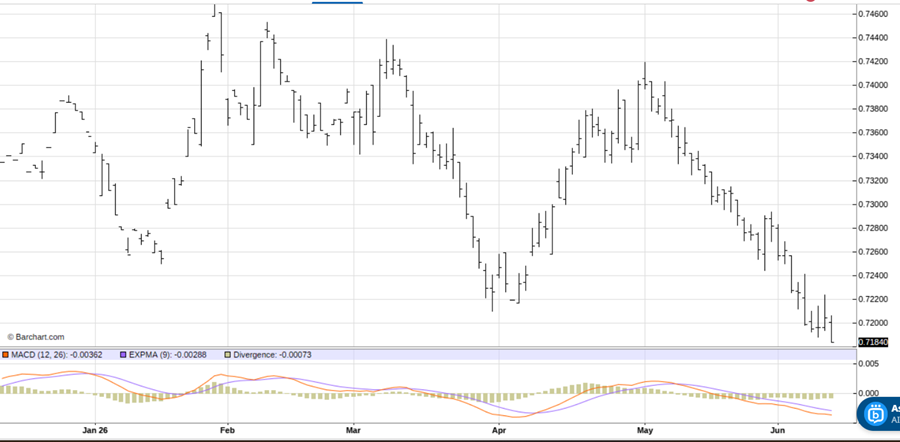Viewport: 900px width, 442px height.
Task: Click the Feb date axis label
Action: click(x=228, y=430)
